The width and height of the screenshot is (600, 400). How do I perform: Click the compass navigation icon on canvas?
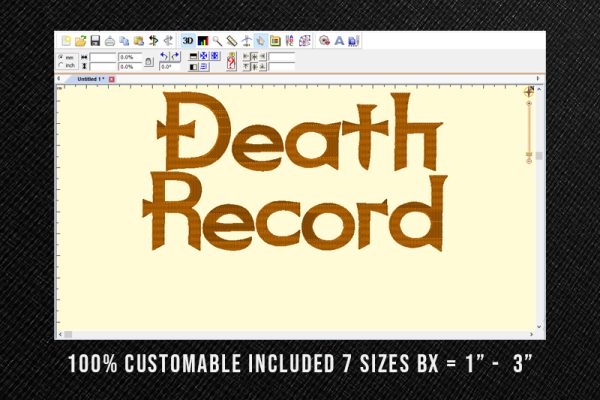click(529, 91)
